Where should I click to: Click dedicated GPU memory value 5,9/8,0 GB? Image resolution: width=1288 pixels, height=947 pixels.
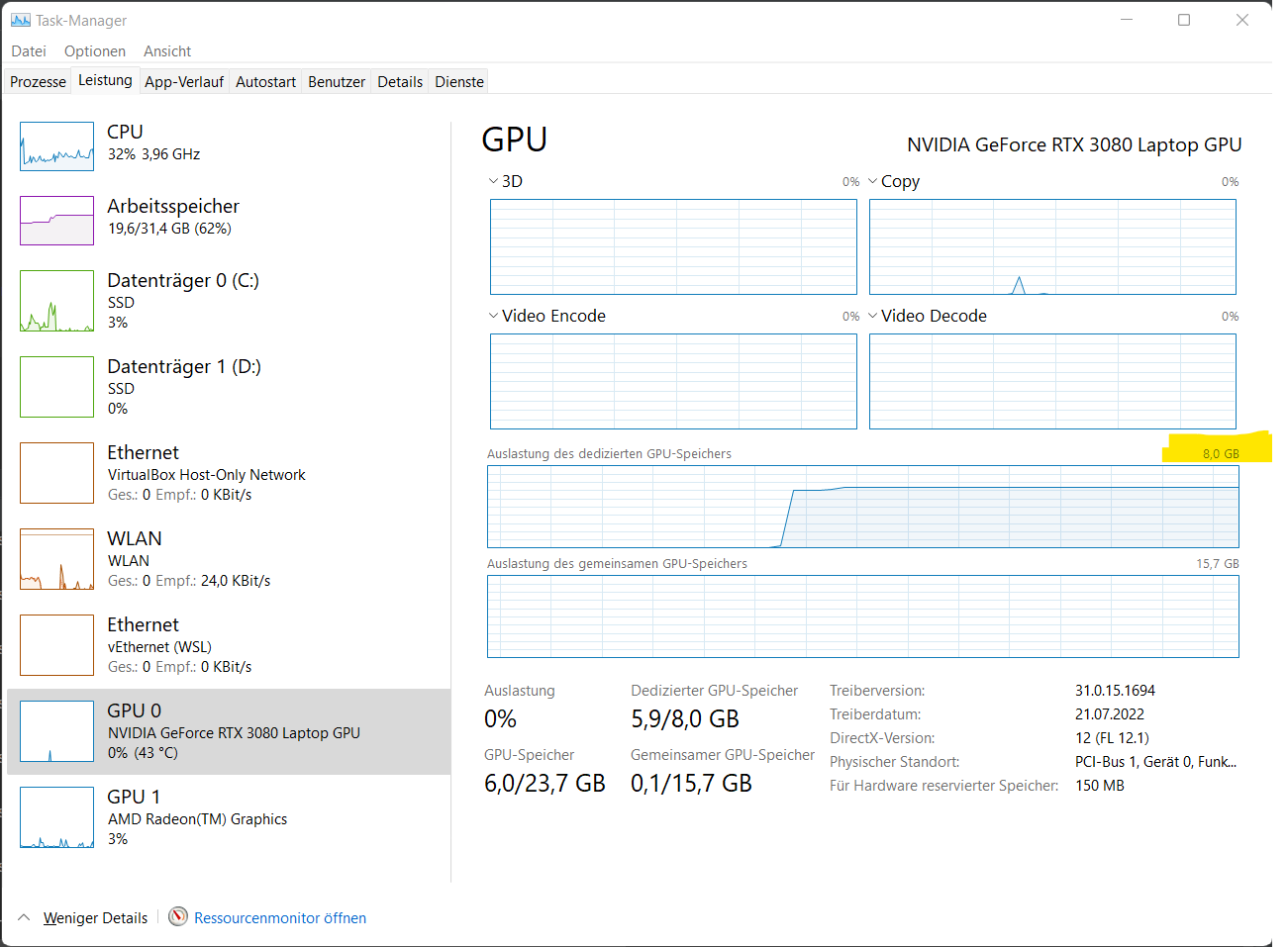pos(685,718)
